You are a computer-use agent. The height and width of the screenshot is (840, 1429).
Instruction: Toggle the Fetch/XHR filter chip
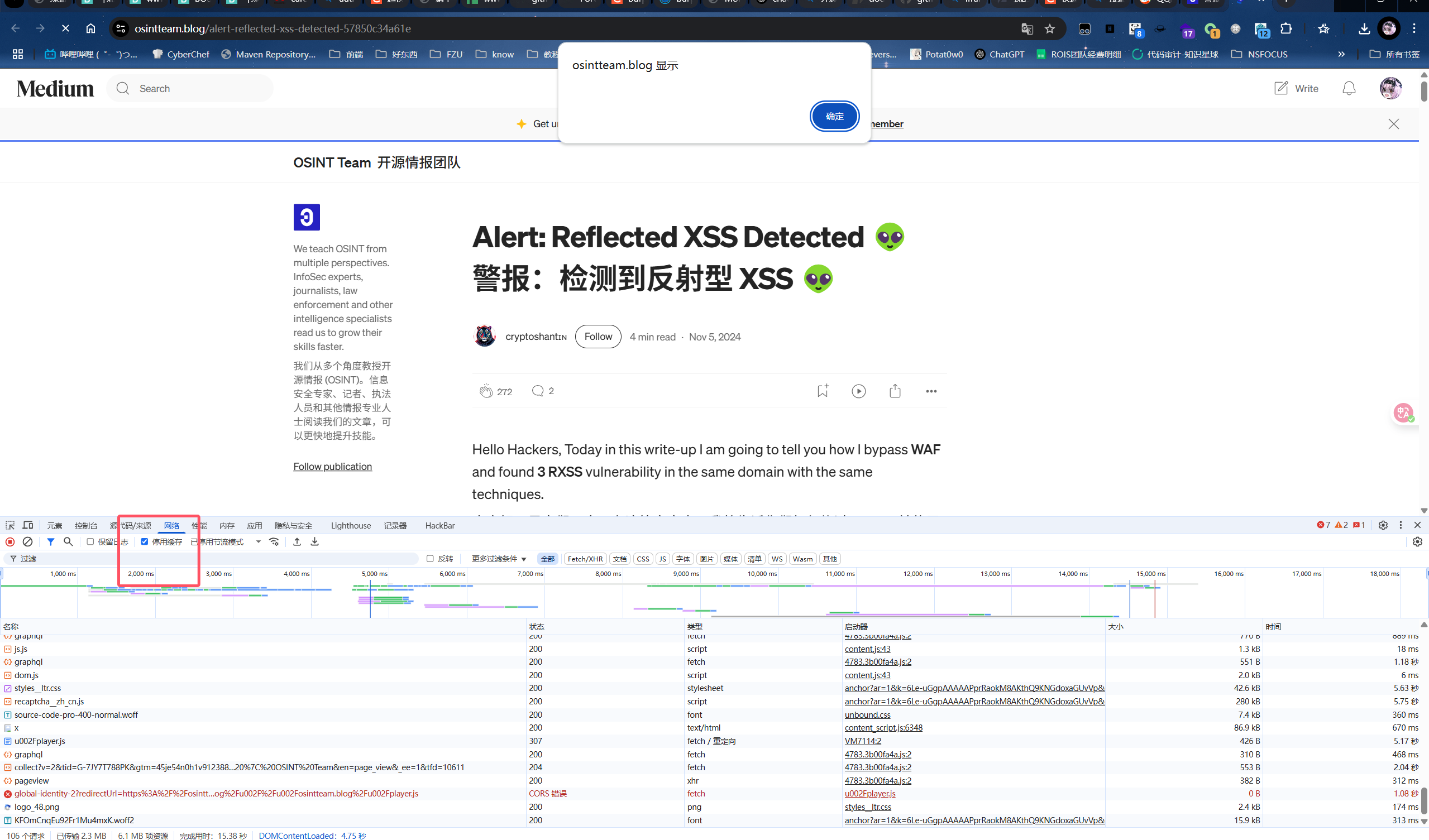[585, 559]
